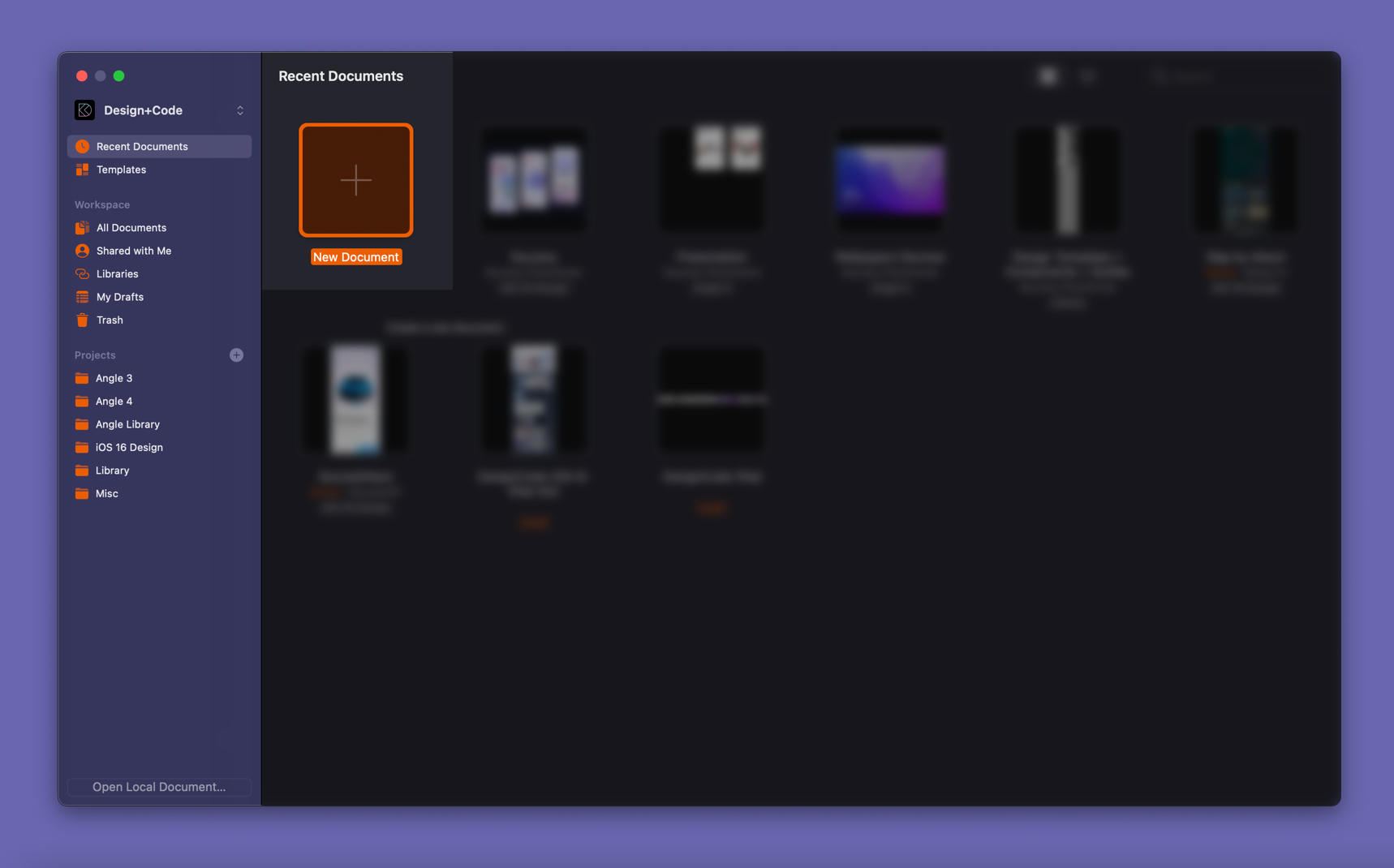Click the Templates grid icon
Screen dimensions: 1394x868
pyautogui.click(x=82, y=170)
